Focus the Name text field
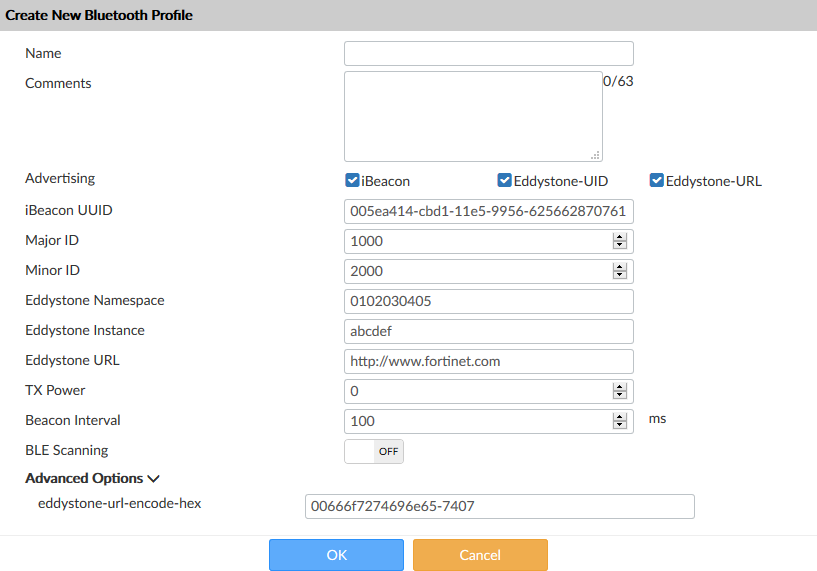Screen dimensions: 817x571 click(x=488, y=53)
